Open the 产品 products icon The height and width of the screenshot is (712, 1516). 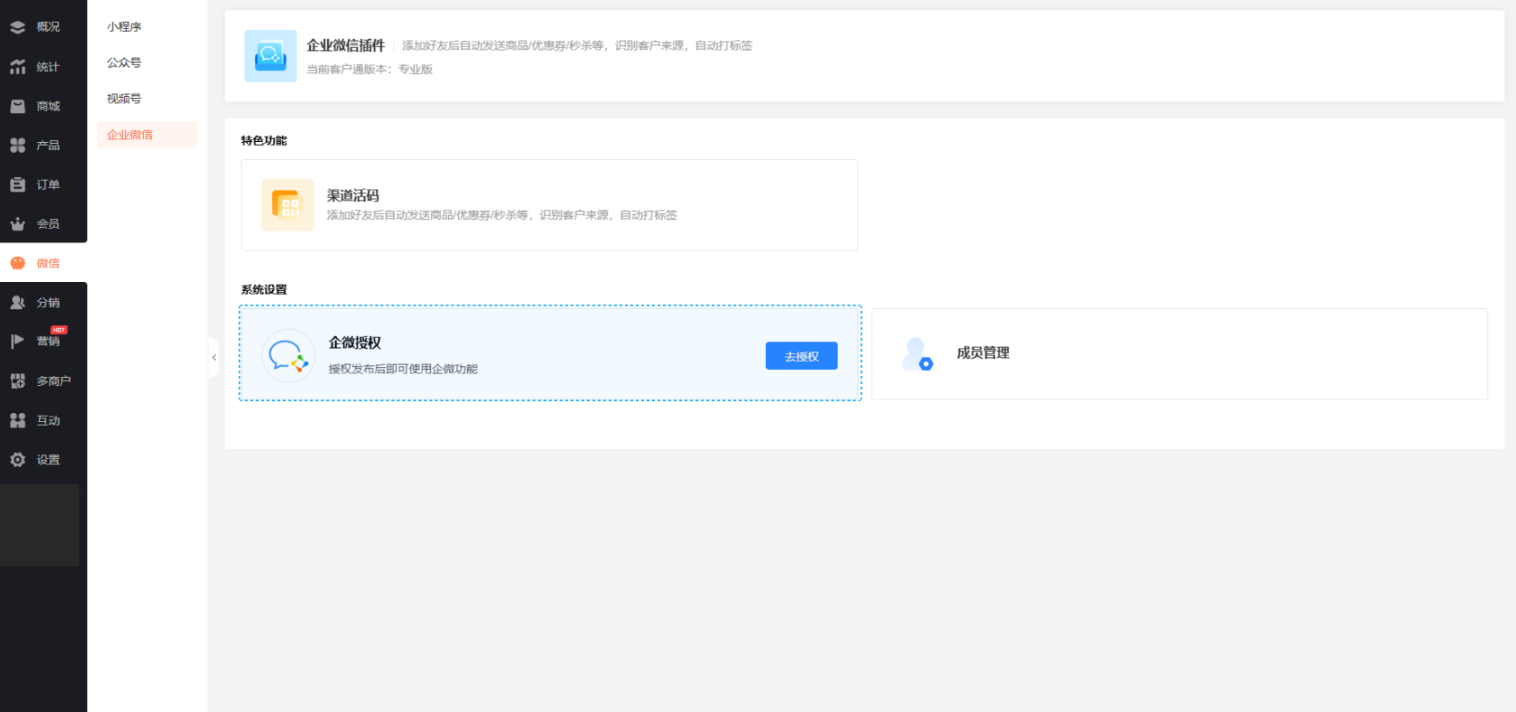(18, 145)
